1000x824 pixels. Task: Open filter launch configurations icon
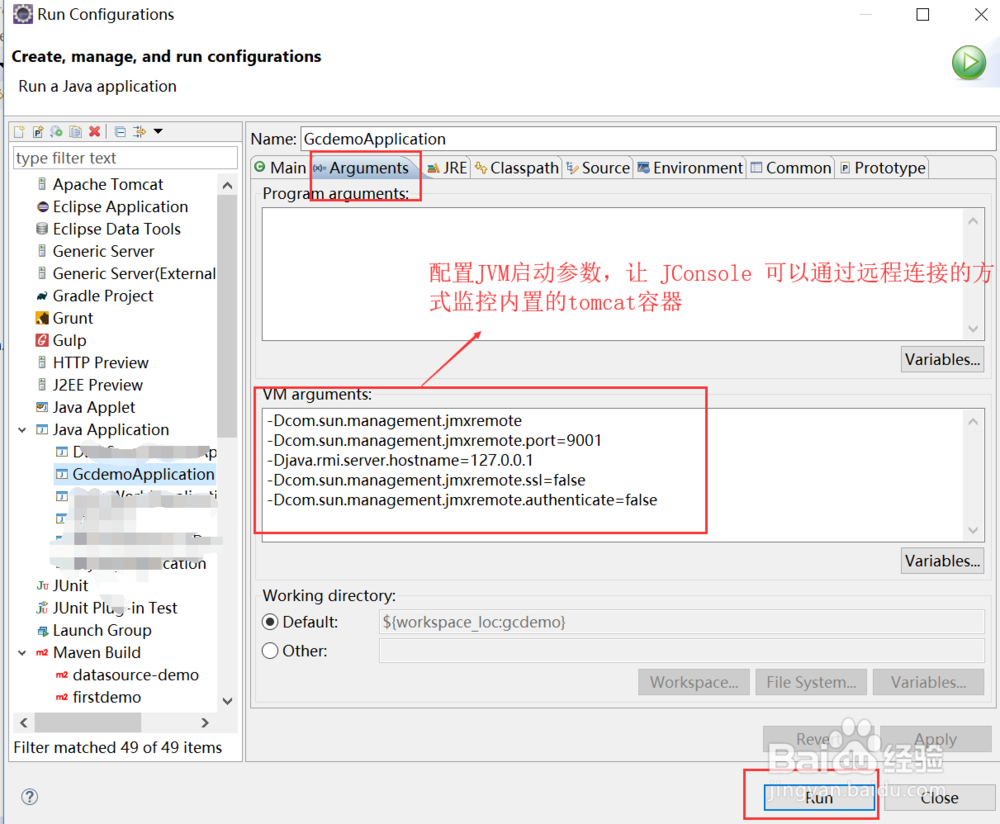[139, 131]
